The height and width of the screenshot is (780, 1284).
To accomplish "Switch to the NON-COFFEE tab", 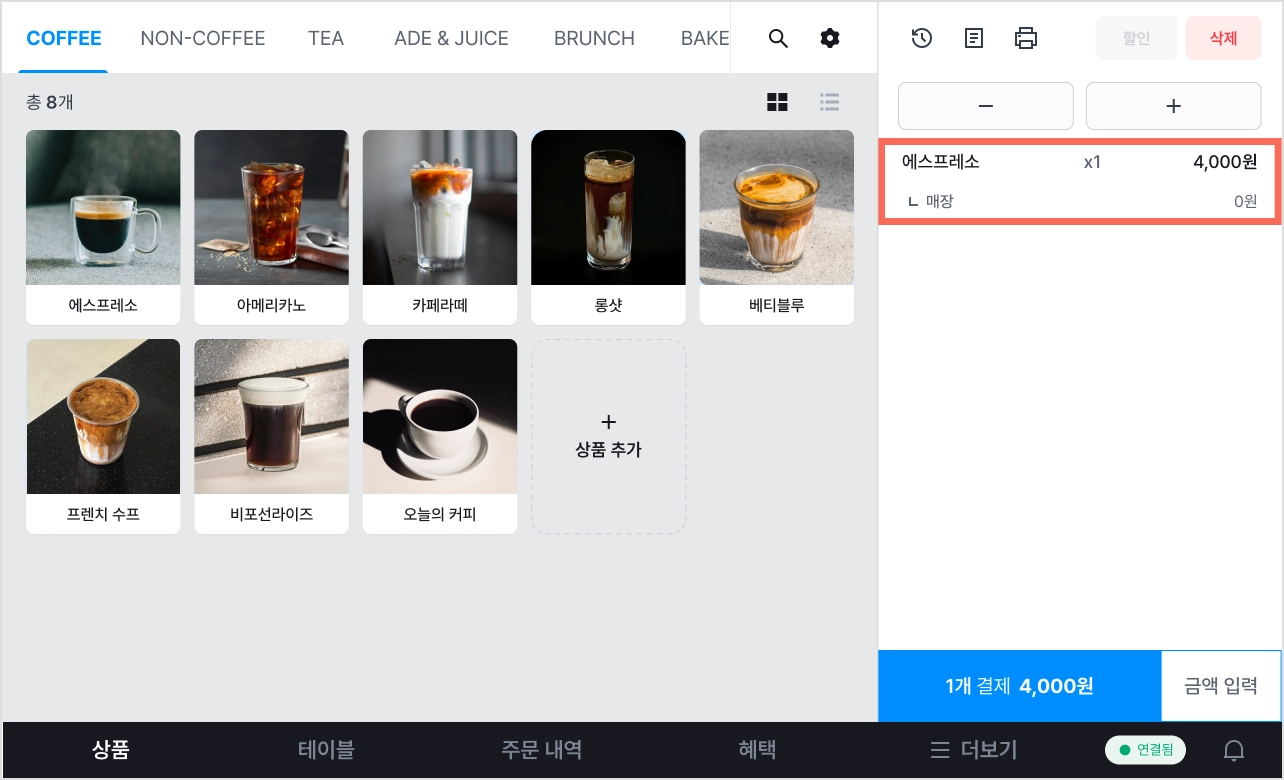I will 203,39.
